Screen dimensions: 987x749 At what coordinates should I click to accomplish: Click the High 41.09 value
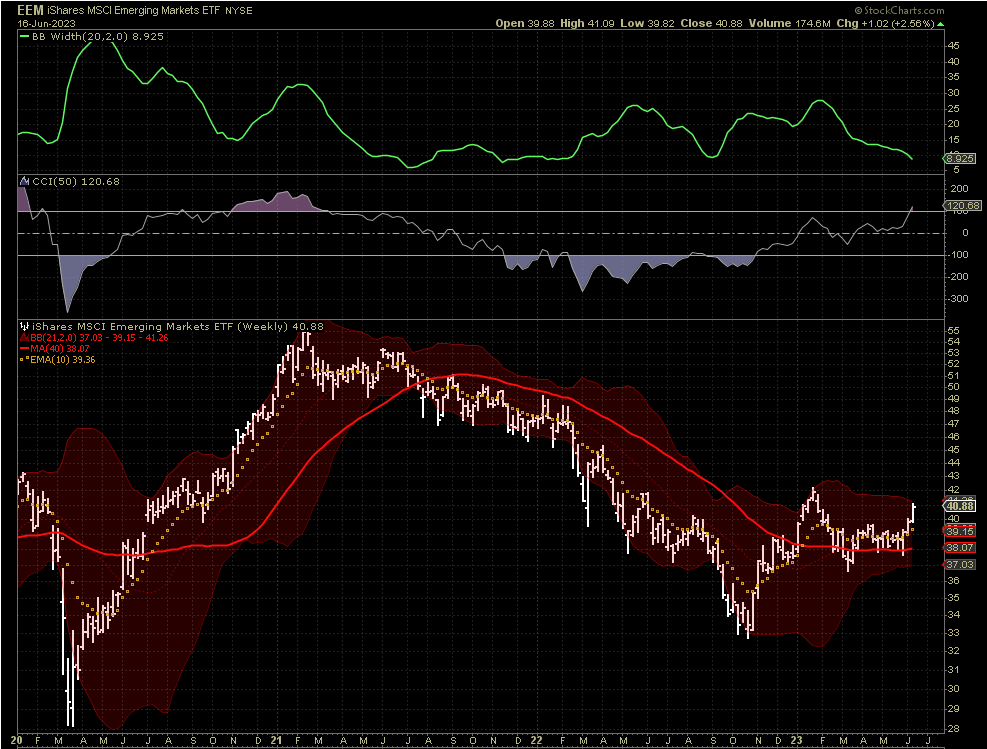tap(587, 23)
